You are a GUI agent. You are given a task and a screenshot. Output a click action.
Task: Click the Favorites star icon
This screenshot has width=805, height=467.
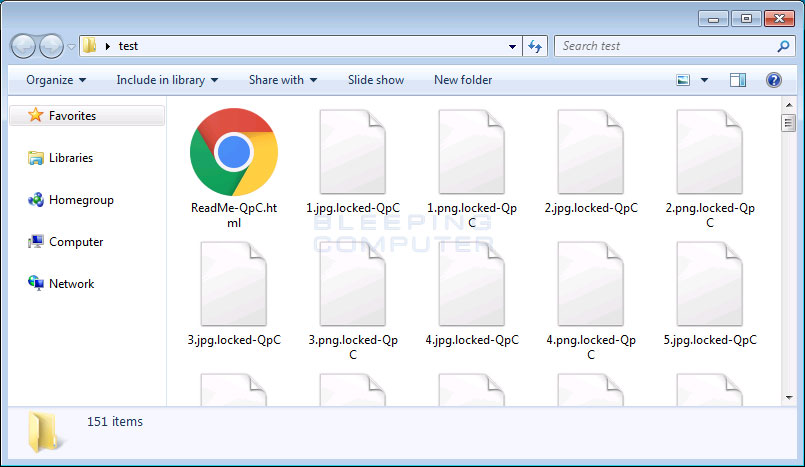(x=35, y=115)
